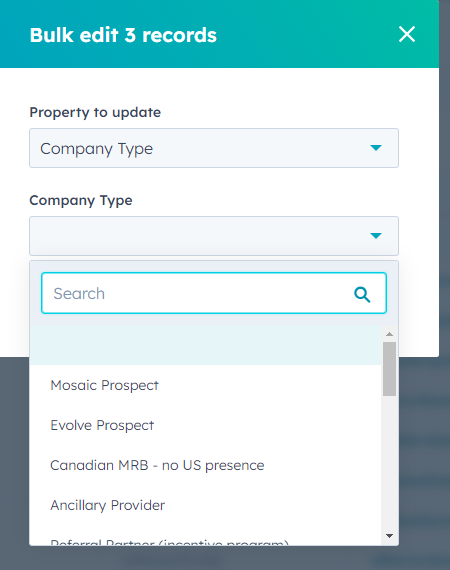Click the scrollbar down arrow

[x=390, y=536]
